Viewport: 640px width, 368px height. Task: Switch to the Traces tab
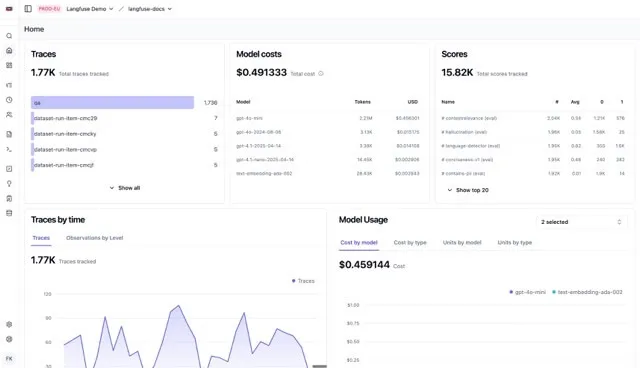click(x=41, y=238)
